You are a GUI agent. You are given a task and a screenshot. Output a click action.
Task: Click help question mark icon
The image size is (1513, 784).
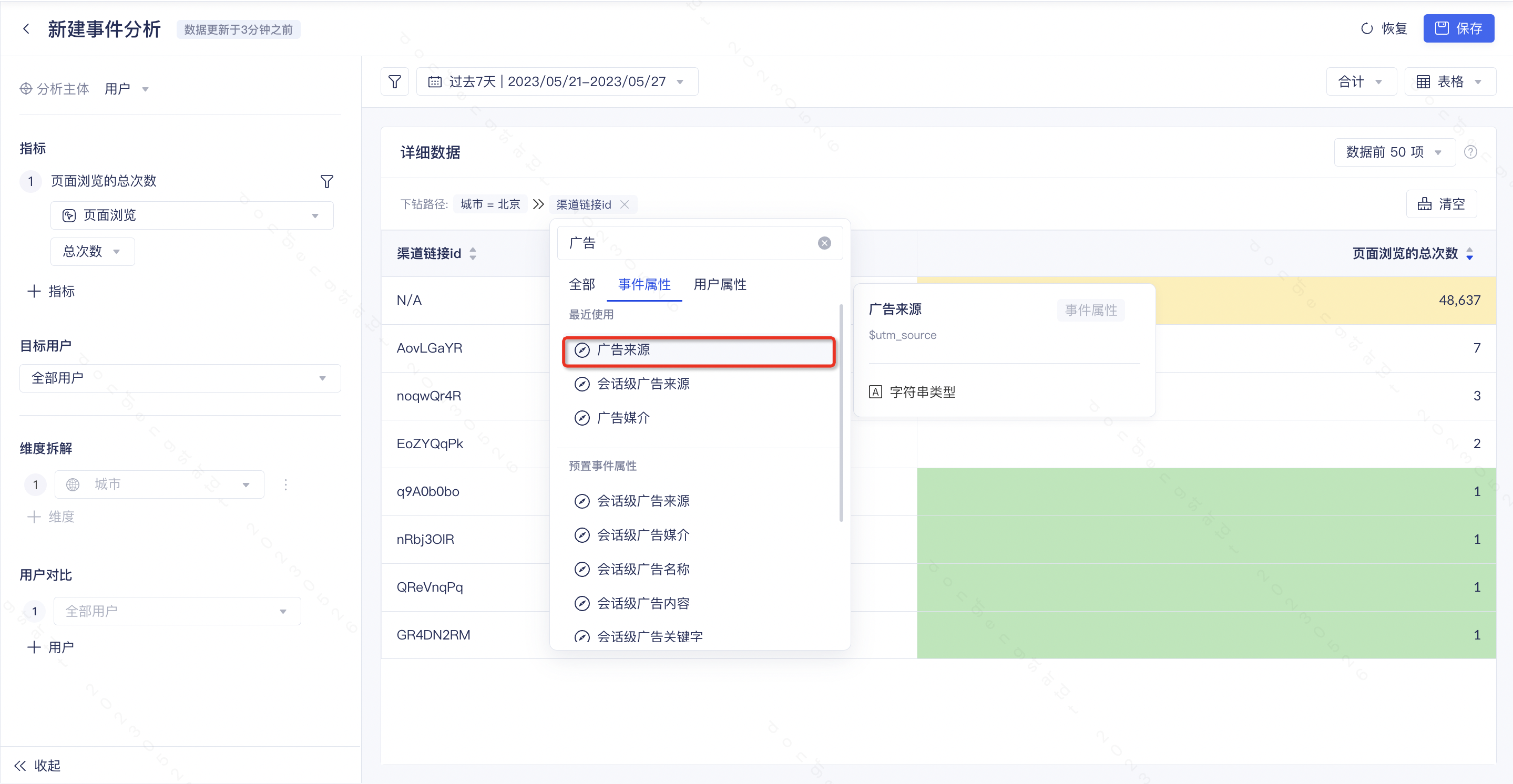click(x=1471, y=152)
